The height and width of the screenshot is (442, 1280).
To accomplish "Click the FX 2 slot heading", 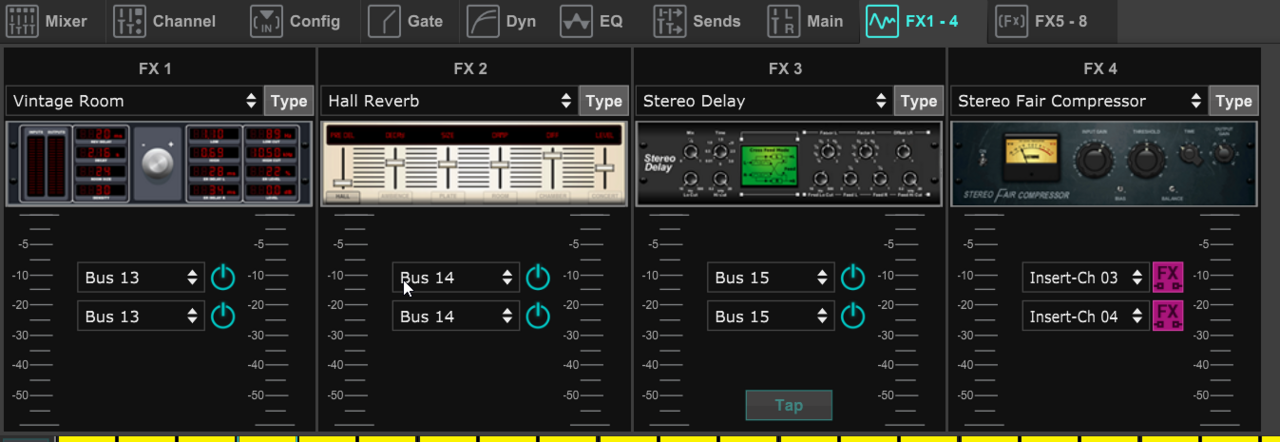I will coord(470,69).
